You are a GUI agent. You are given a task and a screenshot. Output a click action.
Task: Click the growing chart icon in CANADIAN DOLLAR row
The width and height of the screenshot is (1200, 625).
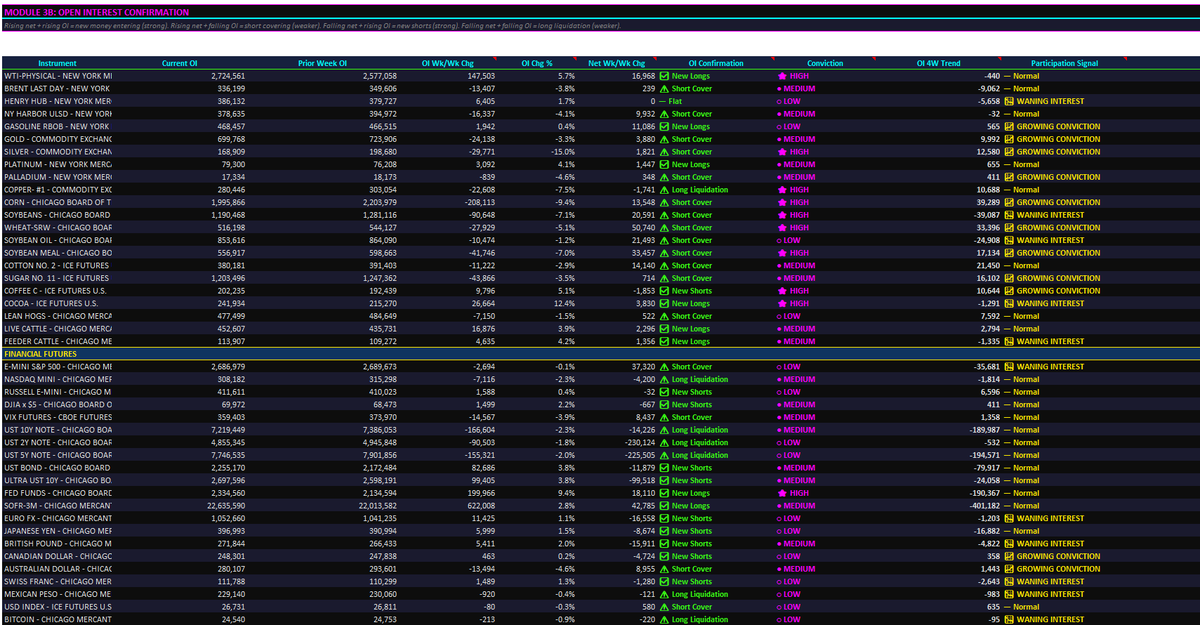(1009, 556)
